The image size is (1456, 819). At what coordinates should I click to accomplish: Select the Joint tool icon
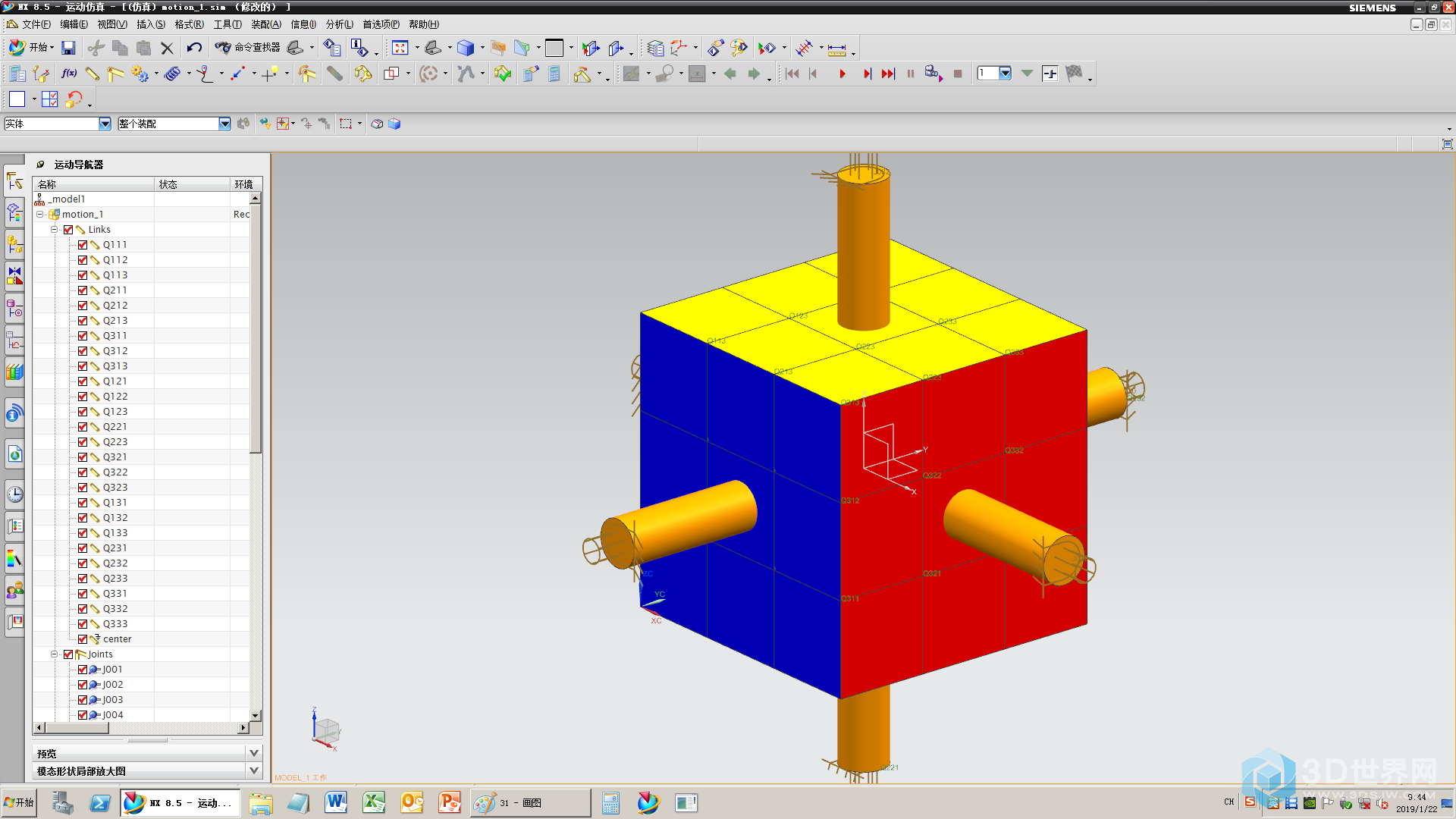click(115, 74)
